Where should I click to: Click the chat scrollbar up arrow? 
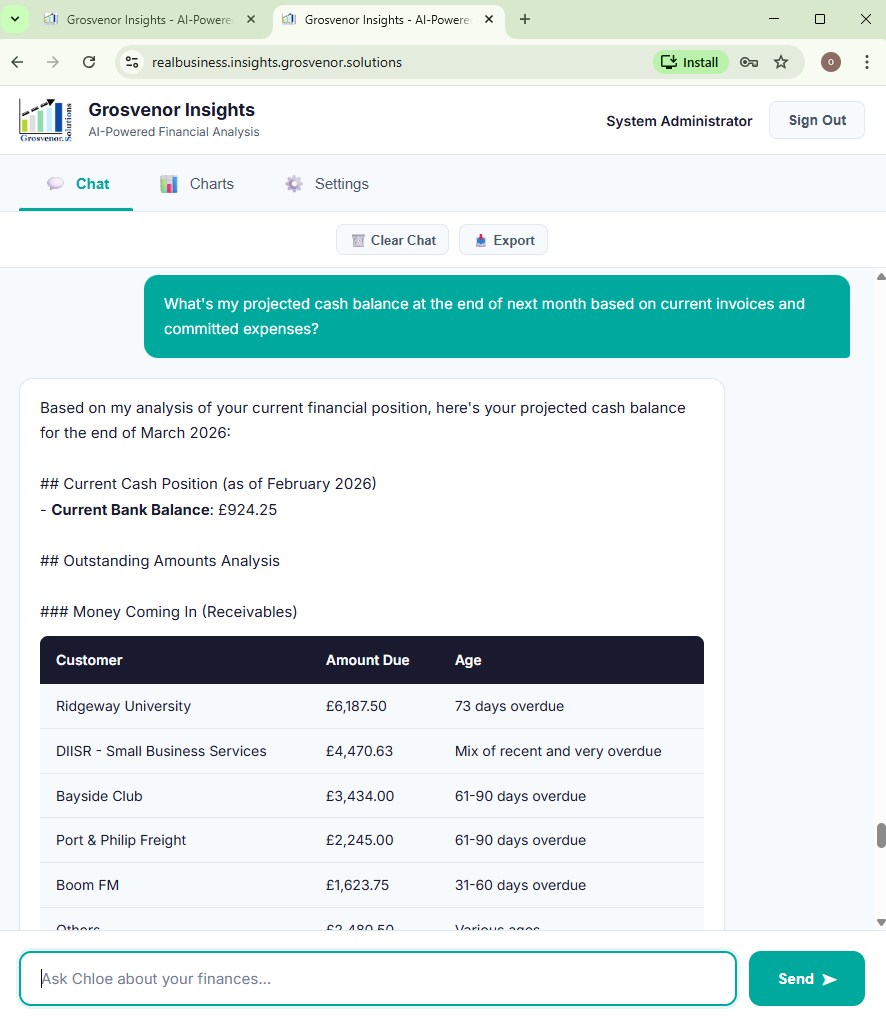tap(881, 277)
